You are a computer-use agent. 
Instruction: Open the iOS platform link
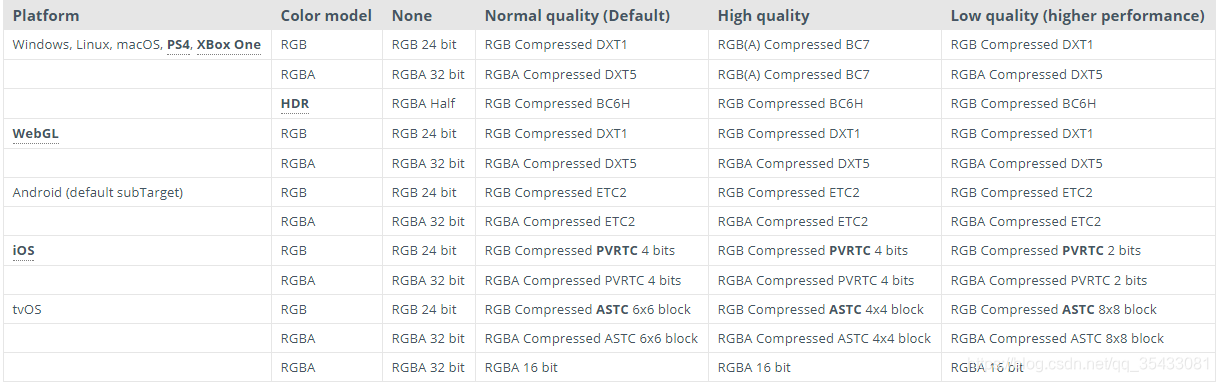click(23, 250)
